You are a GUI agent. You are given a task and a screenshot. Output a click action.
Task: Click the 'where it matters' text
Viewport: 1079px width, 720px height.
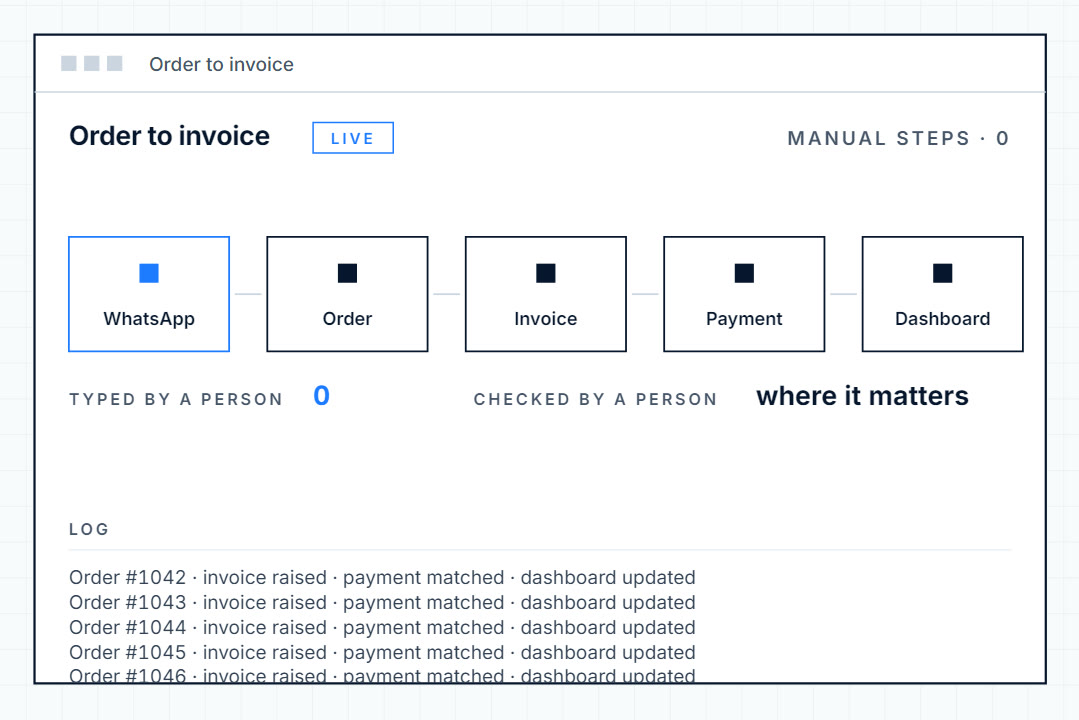coord(862,396)
